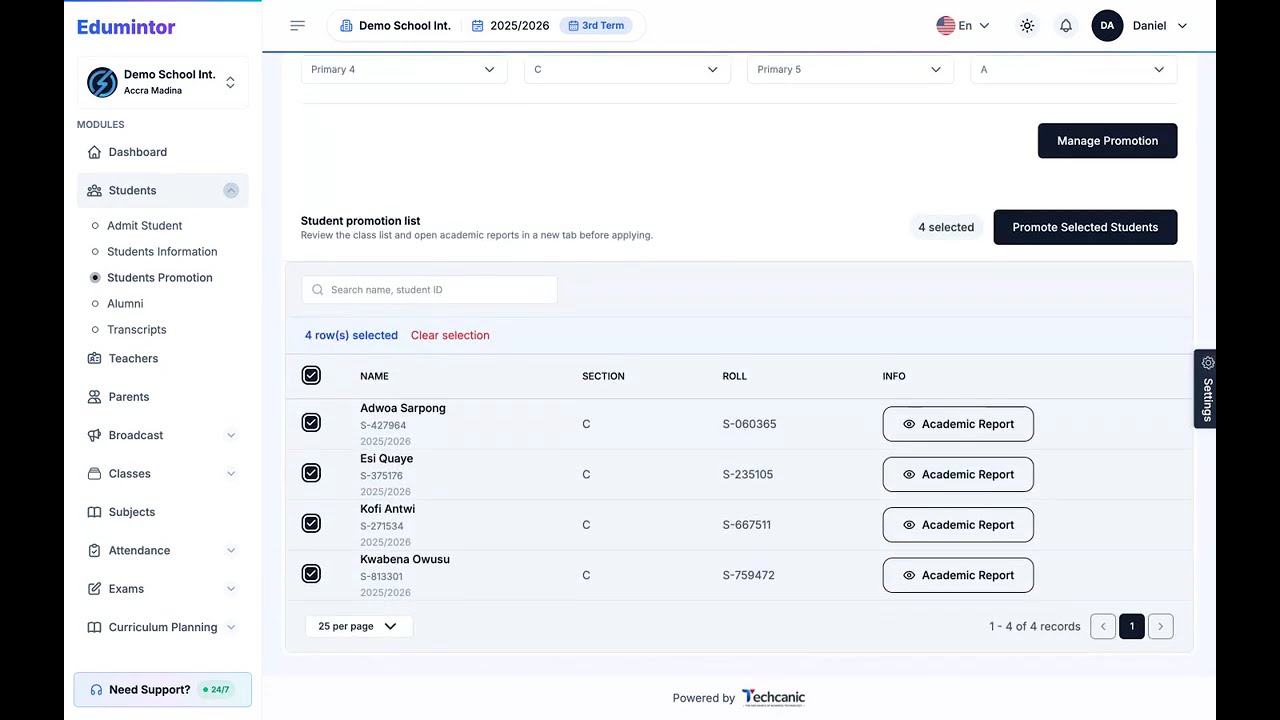Click the search name, student ID field
The image size is (1280, 720).
[429, 290]
